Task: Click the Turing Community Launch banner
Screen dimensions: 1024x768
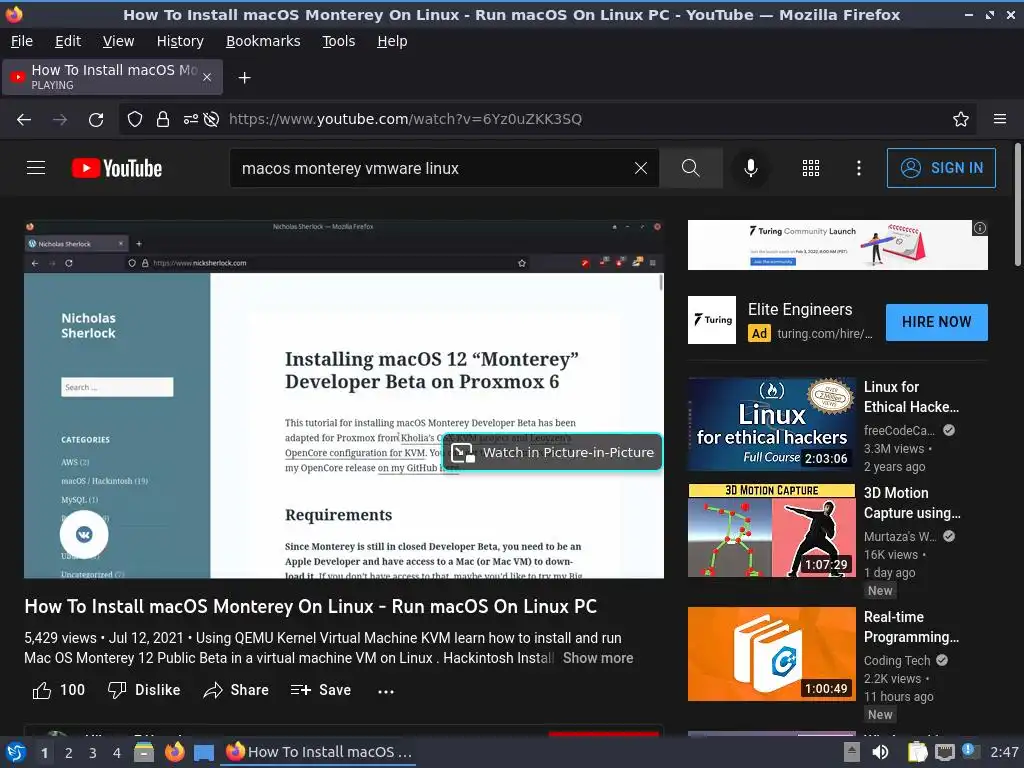Action: pyautogui.click(x=838, y=245)
